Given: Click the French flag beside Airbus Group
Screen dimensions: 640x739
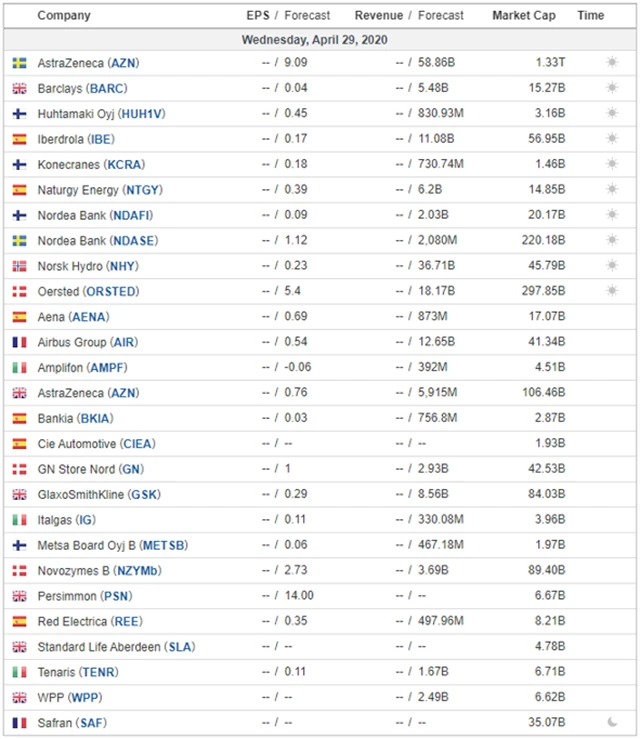Looking at the screenshot, I should (x=19, y=342).
